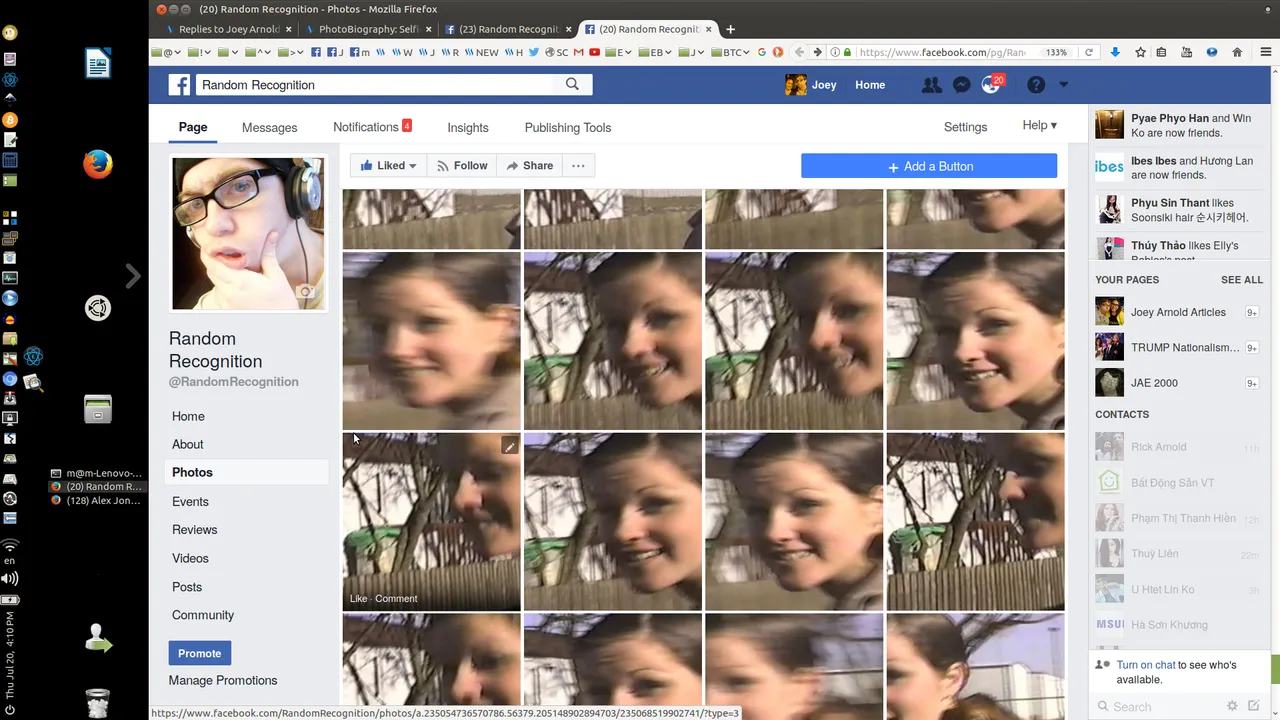Open the Messages page tab
Screen dimensions: 1280x720
(269, 127)
